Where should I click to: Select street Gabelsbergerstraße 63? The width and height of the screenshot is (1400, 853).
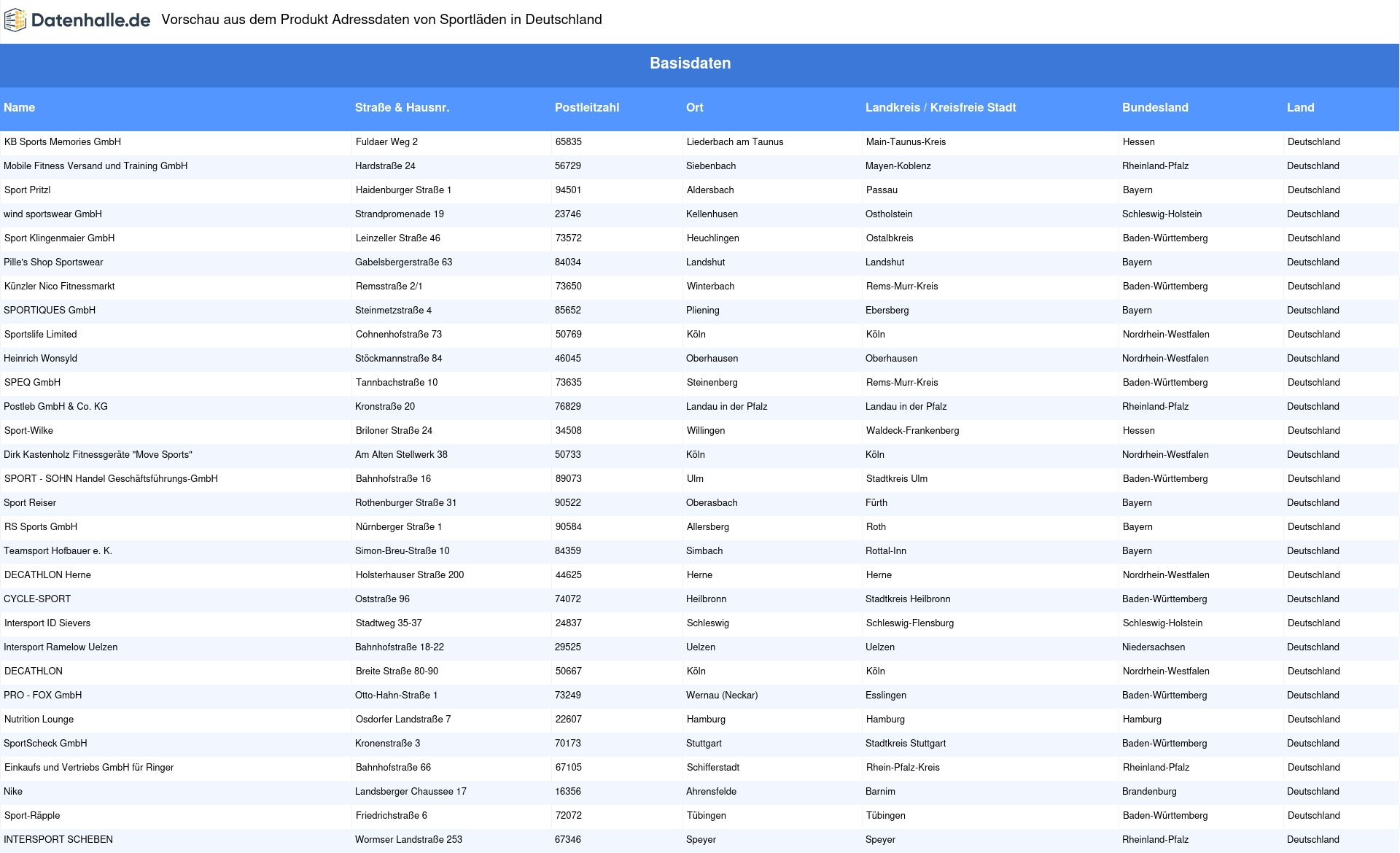pyautogui.click(x=403, y=262)
